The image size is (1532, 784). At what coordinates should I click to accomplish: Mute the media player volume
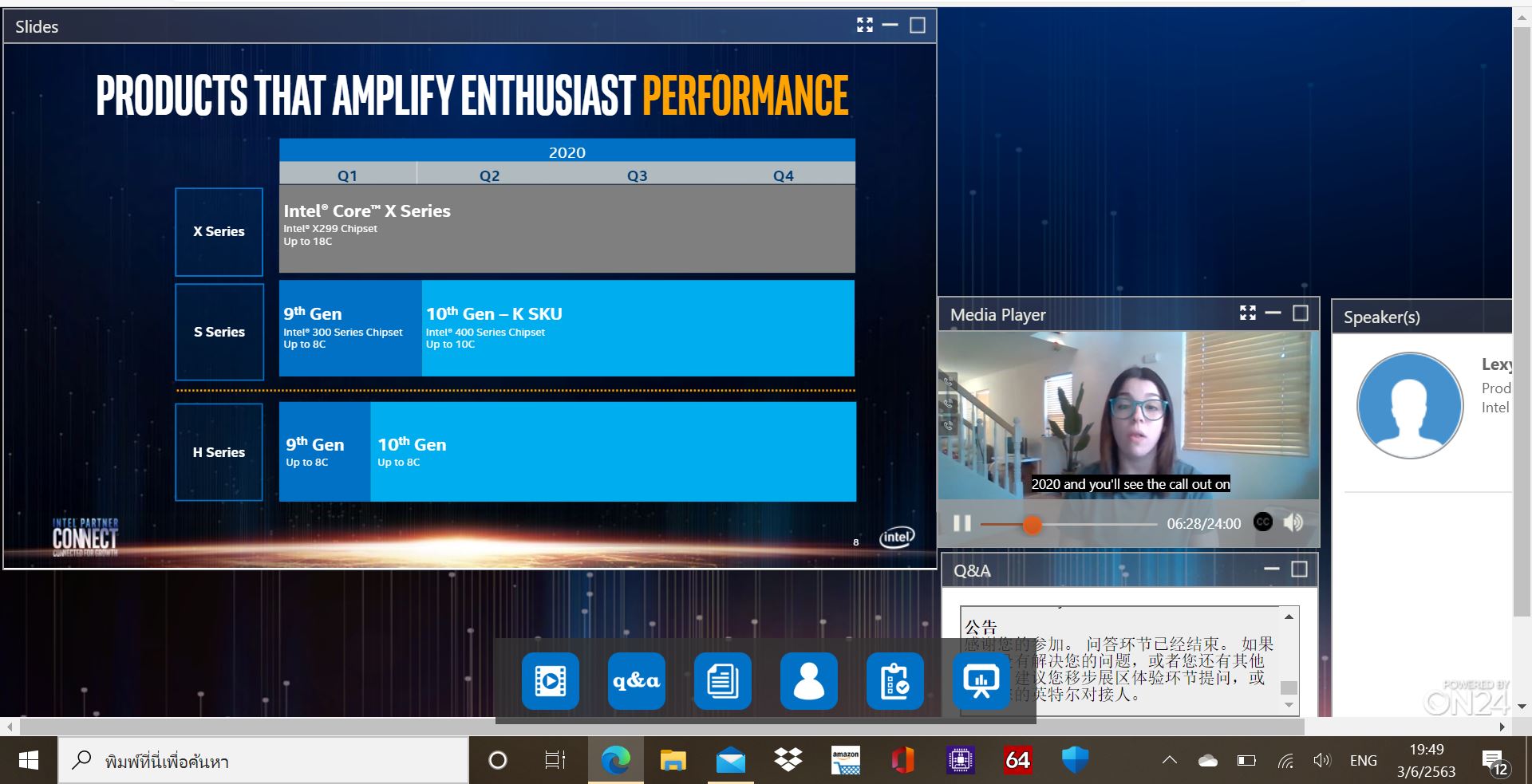click(1293, 522)
